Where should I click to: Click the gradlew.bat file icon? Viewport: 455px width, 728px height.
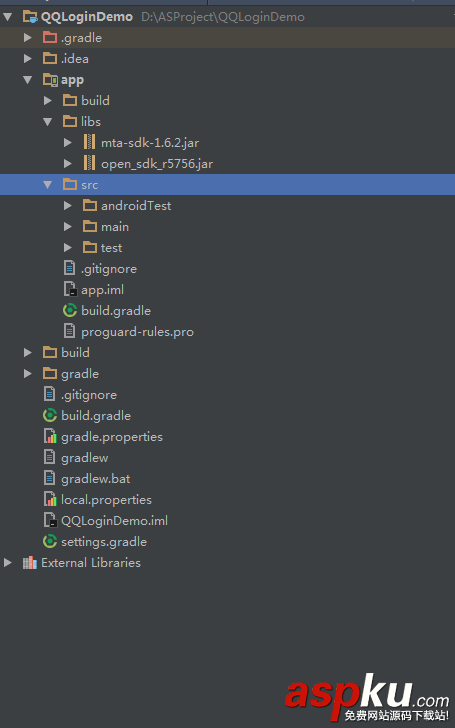[x=49, y=478]
